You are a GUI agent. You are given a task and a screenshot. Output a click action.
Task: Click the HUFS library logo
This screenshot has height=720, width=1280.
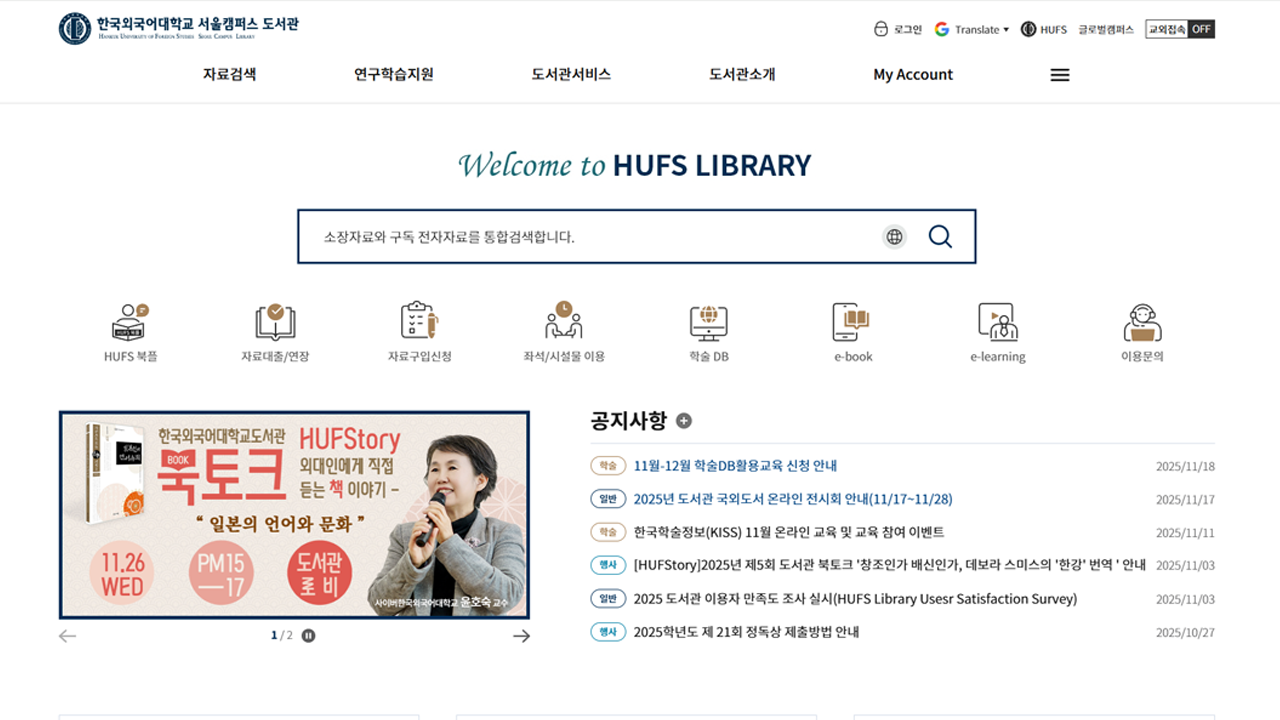click(179, 28)
